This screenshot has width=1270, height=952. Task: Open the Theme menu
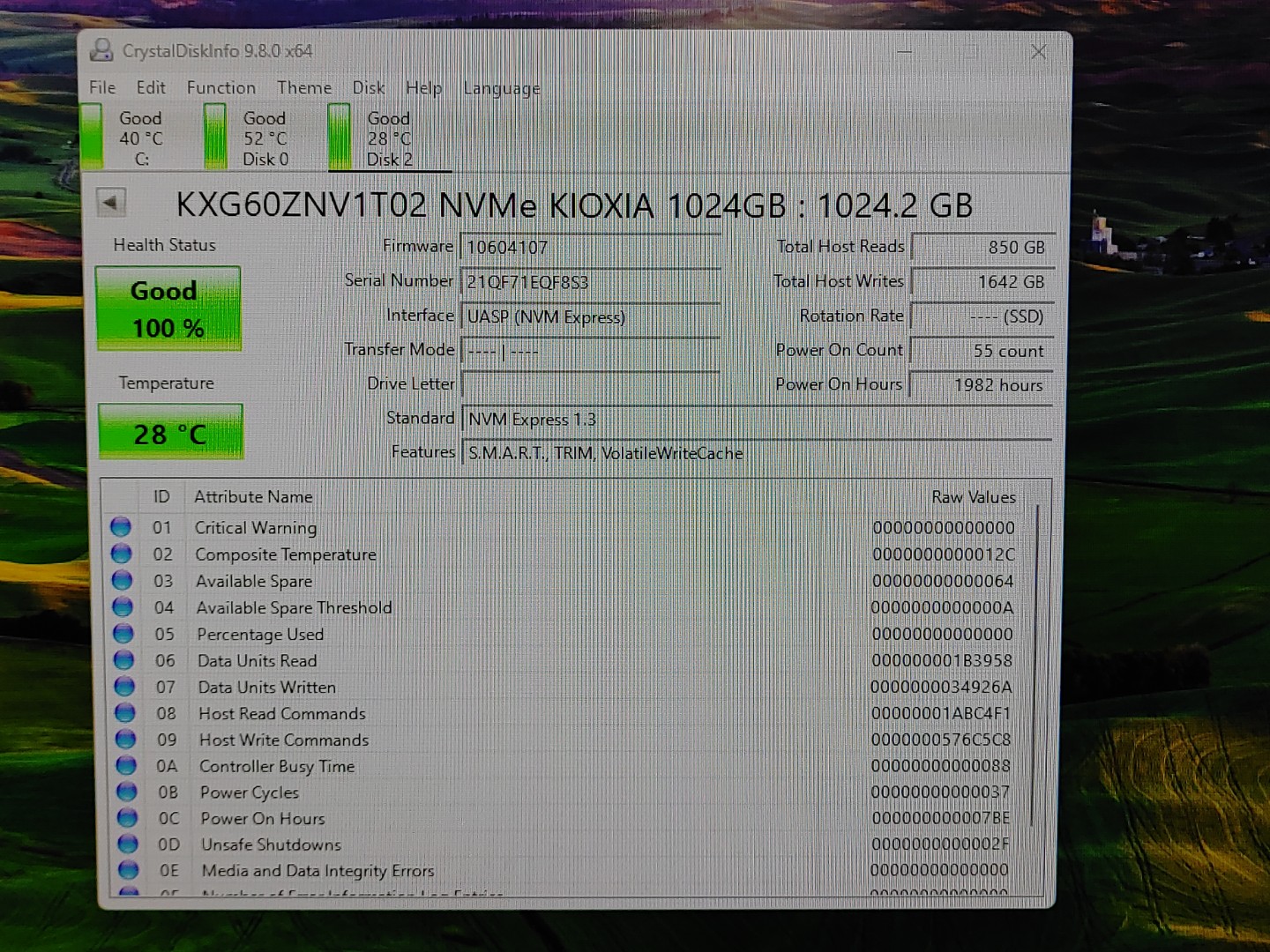coord(304,87)
